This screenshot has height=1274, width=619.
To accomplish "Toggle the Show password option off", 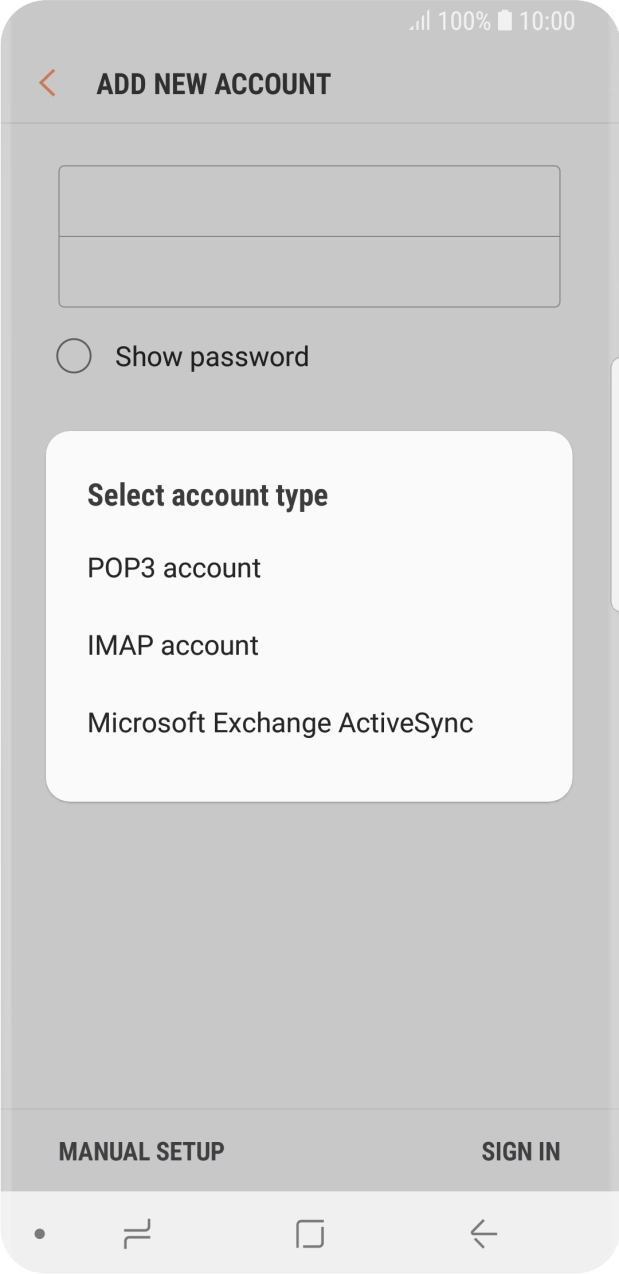I will (74, 356).
